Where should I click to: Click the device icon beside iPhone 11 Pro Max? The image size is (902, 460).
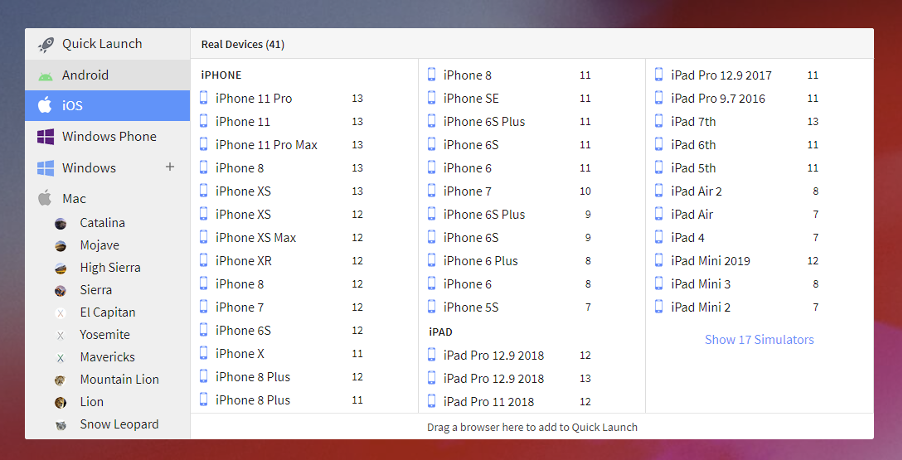point(204,144)
